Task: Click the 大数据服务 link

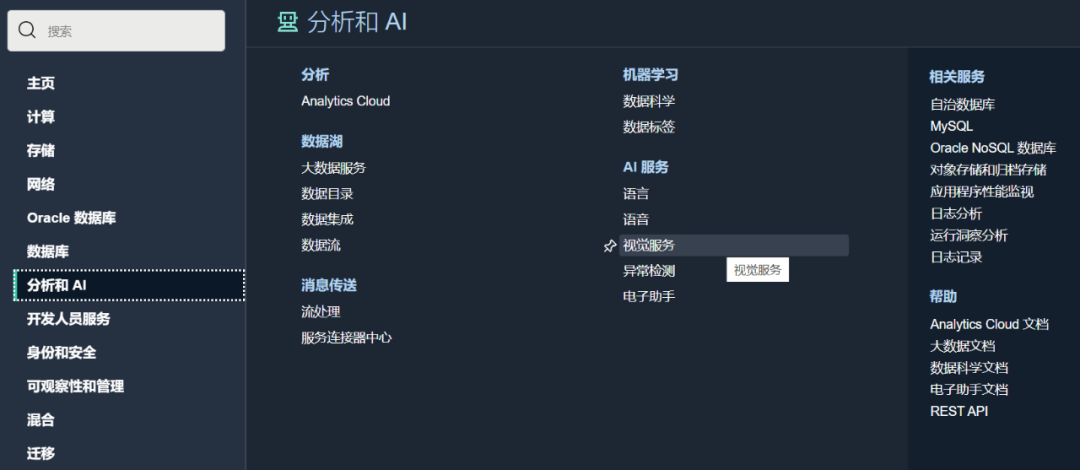Action: click(x=333, y=168)
